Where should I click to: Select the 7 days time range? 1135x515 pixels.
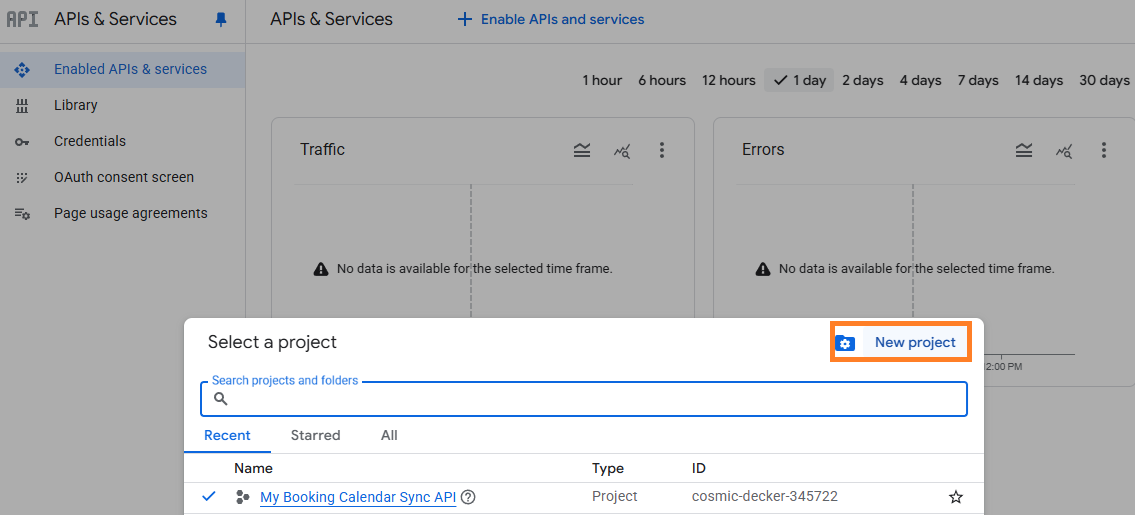click(977, 80)
